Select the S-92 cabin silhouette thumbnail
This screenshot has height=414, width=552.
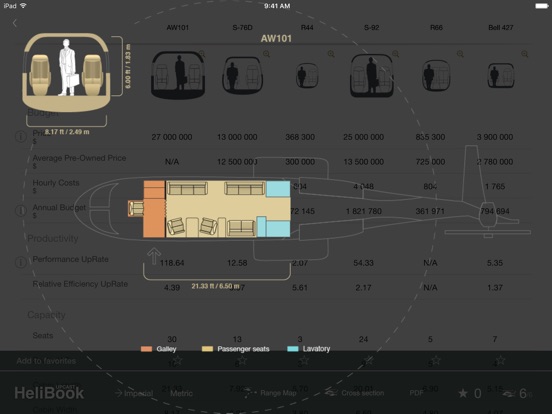click(371, 76)
